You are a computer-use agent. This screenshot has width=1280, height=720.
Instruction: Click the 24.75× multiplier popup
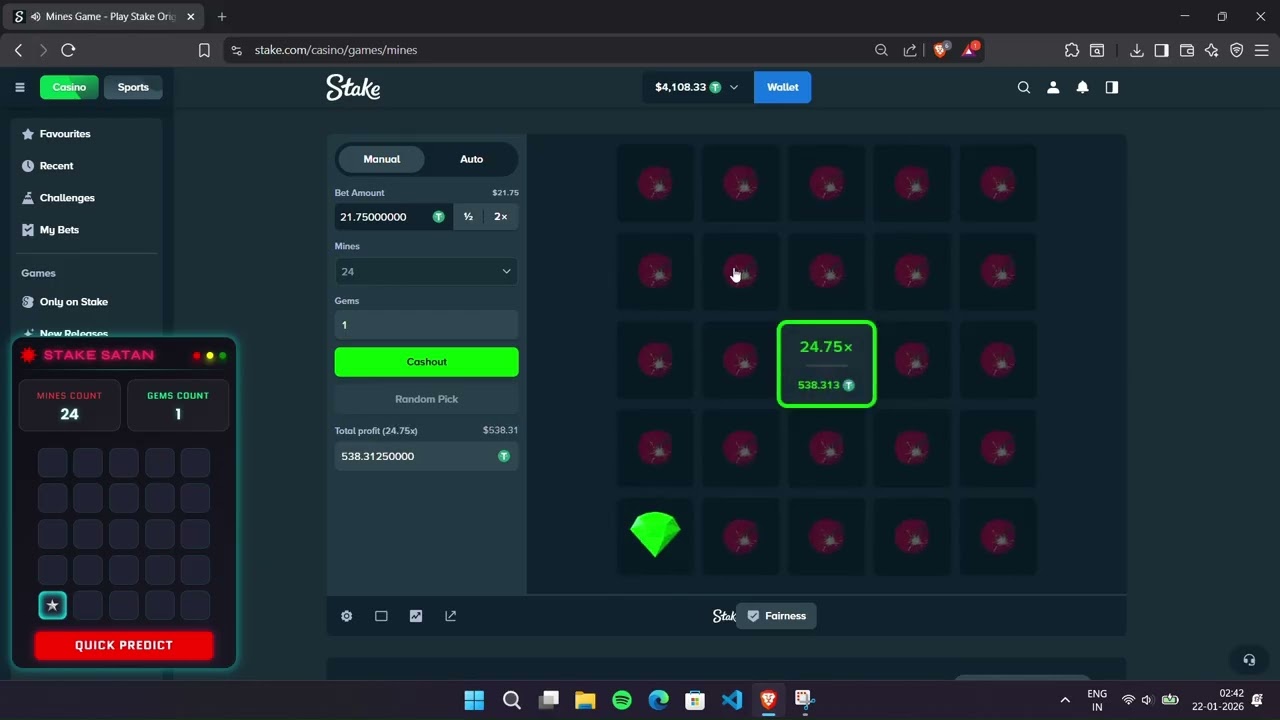pos(827,364)
